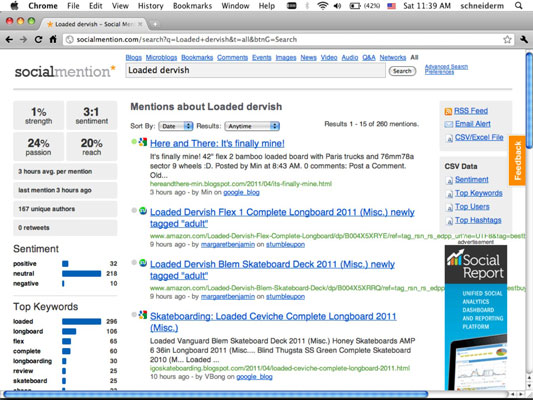Click the 'loaded' keyword bar
Image resolution: width=533 pixels, height=400 pixels.
pyautogui.click(x=82, y=321)
